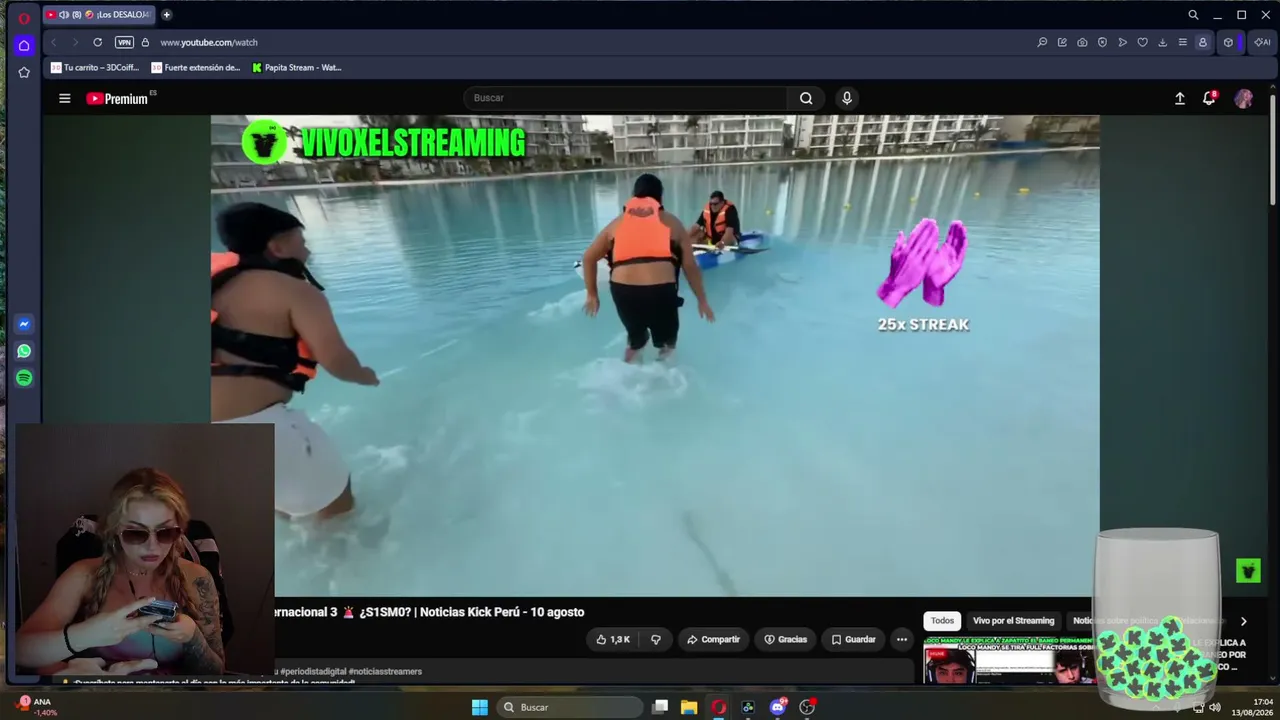
Task: Go back to the previous page
Action: [53, 42]
